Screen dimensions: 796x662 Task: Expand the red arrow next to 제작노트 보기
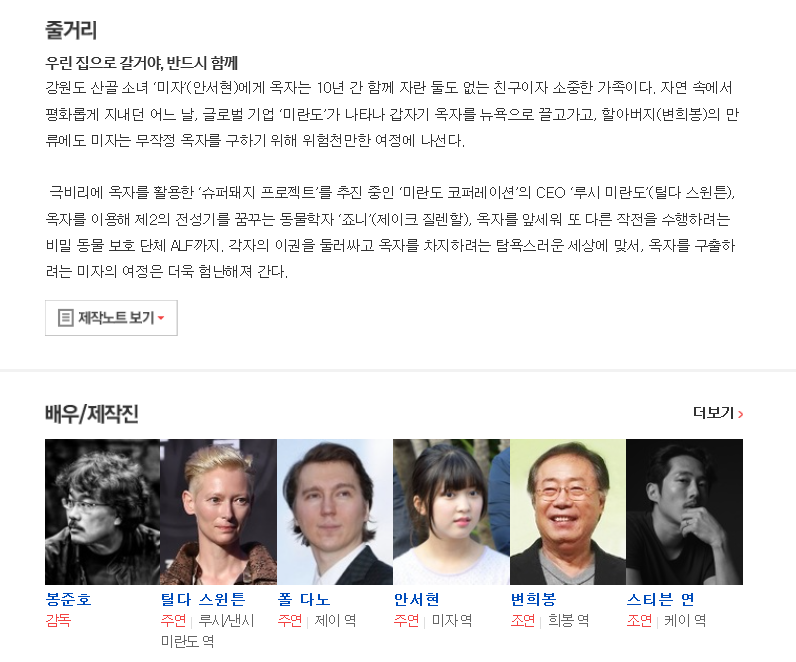click(161, 318)
